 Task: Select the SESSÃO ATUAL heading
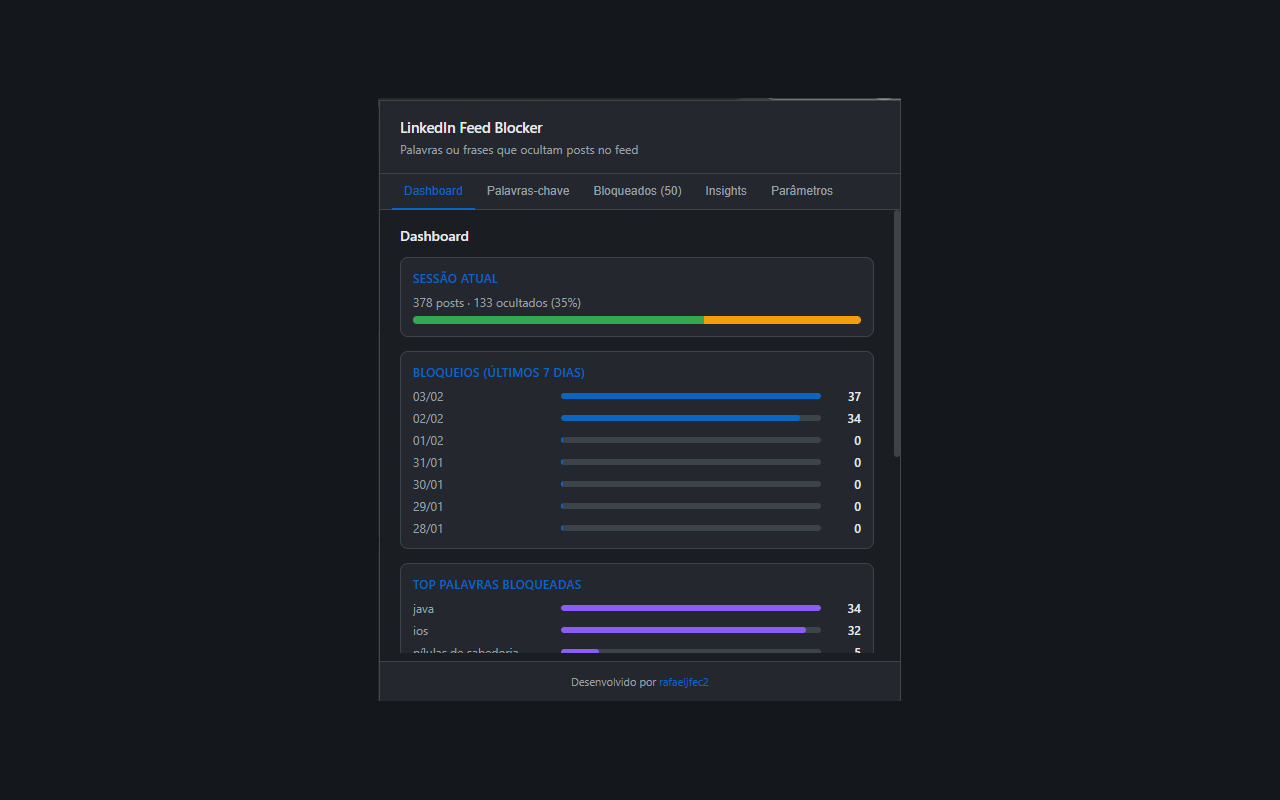455,279
